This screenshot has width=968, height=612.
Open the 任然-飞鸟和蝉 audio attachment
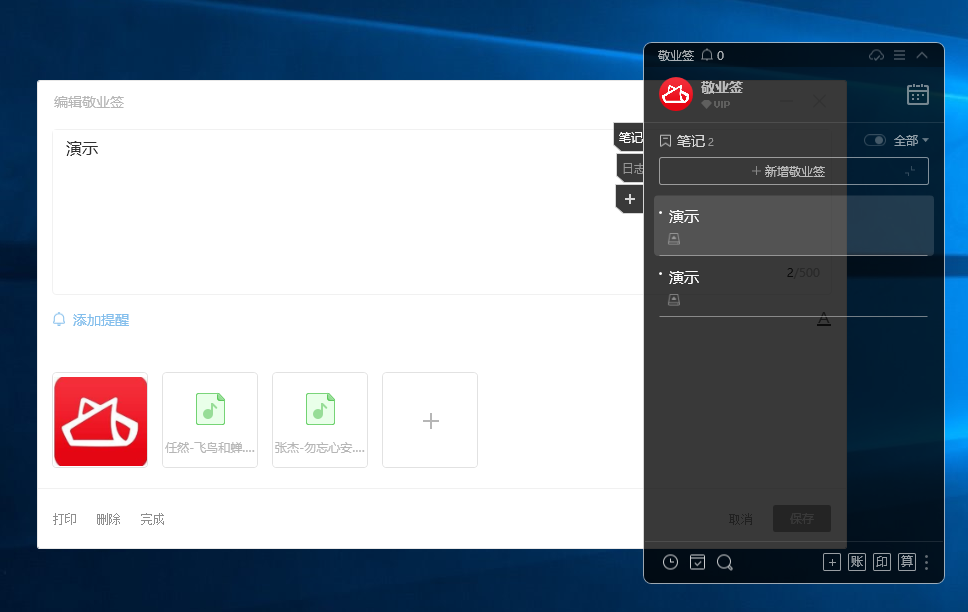tap(210, 421)
